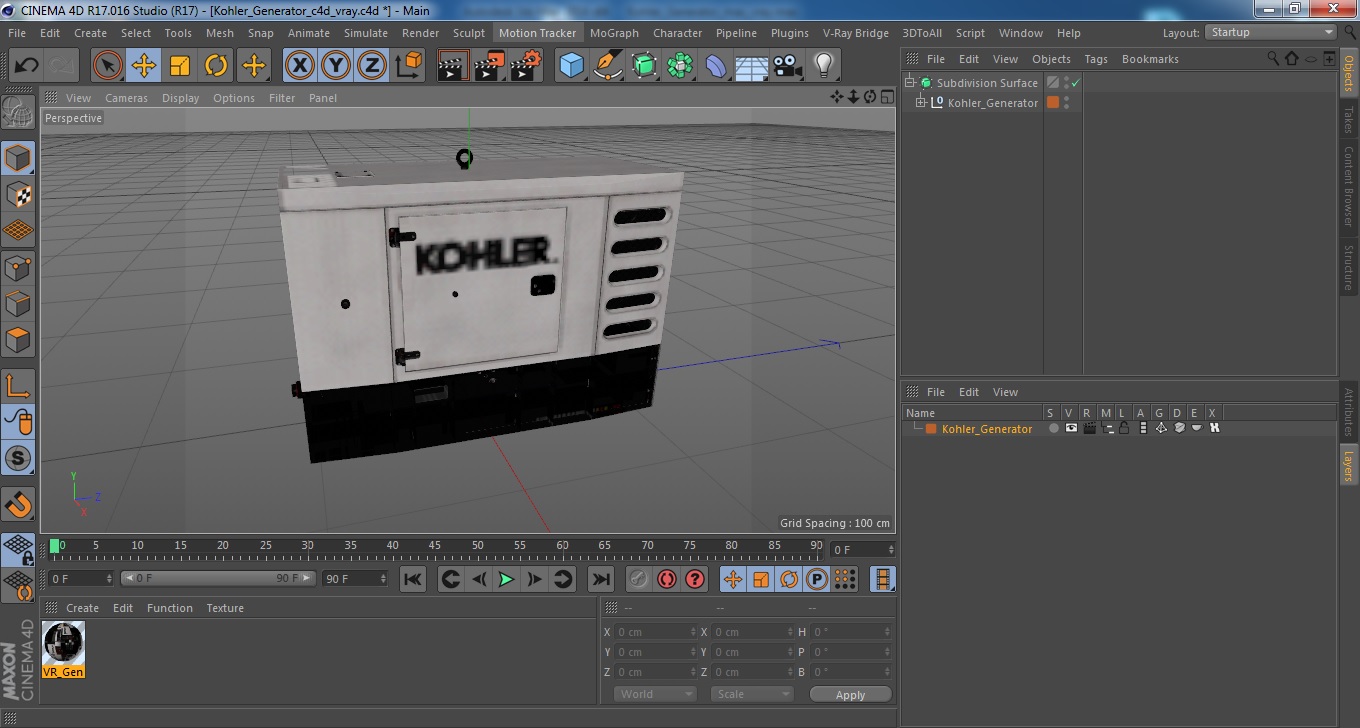Toggle Z axis lock
Screen dimensions: 1360x728
[372, 66]
